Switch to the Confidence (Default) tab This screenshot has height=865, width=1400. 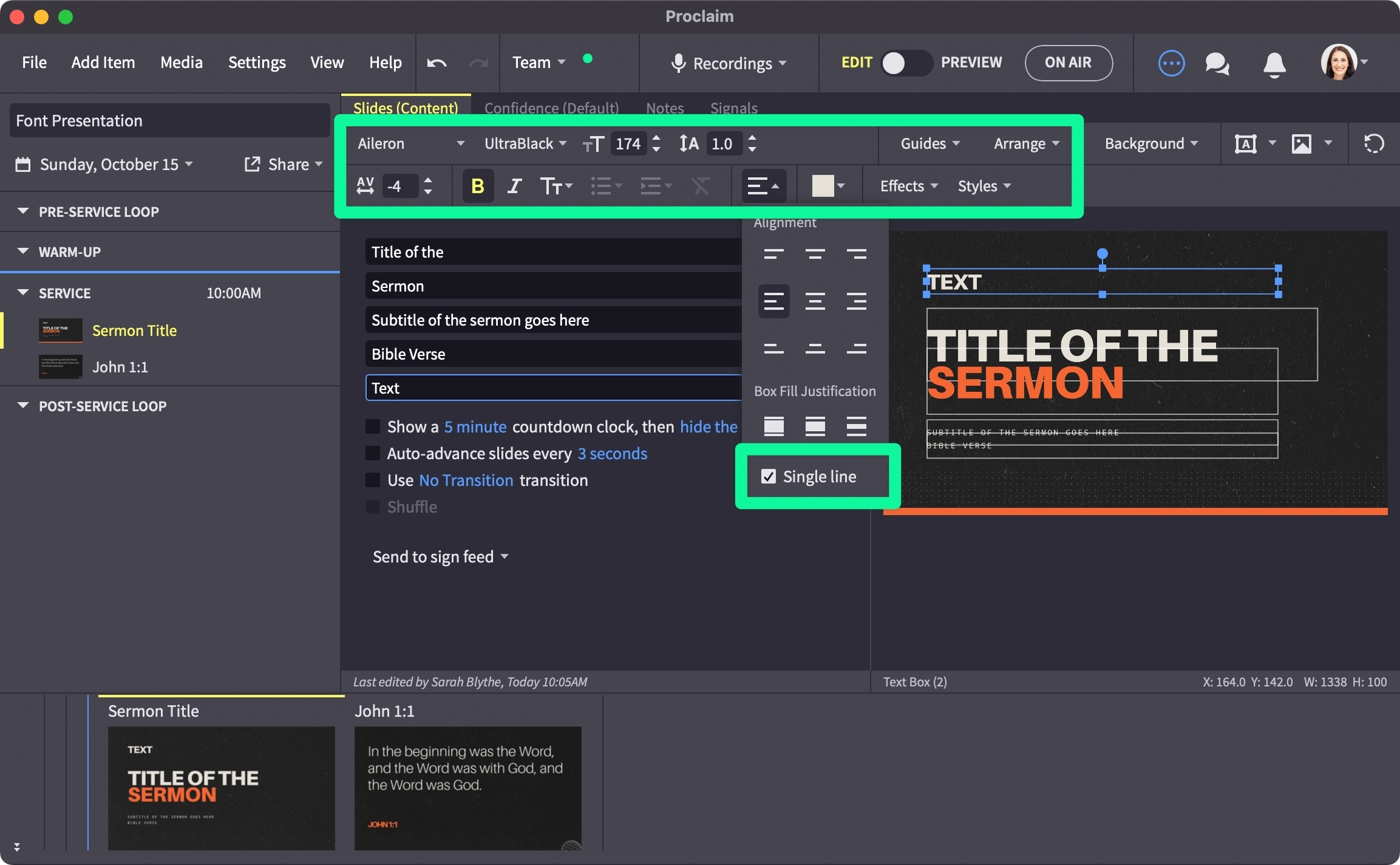pyautogui.click(x=552, y=108)
